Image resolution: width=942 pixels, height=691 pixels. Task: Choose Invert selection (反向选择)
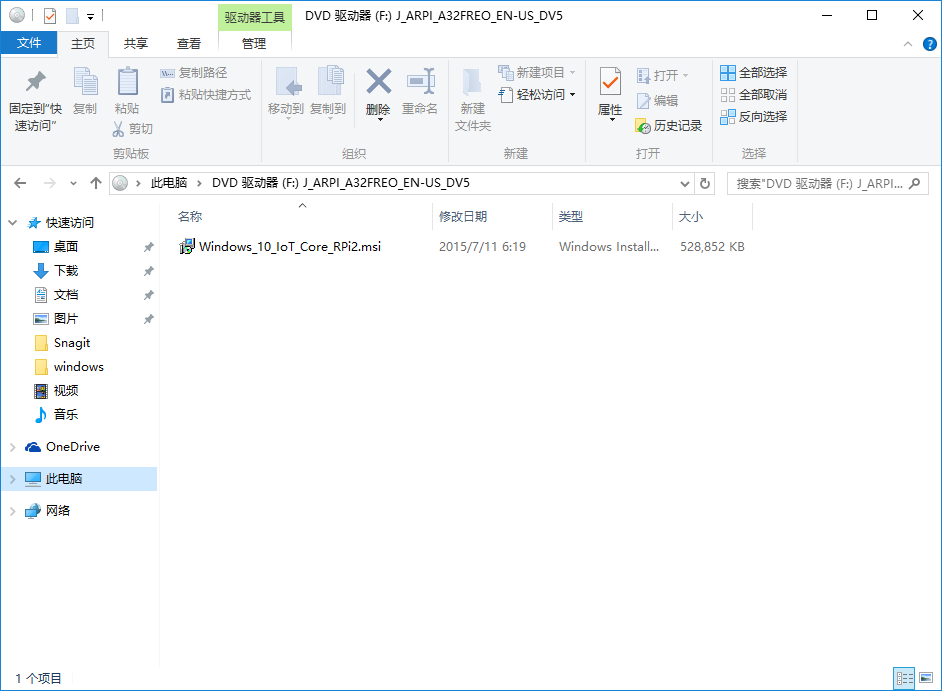pyautogui.click(x=753, y=117)
